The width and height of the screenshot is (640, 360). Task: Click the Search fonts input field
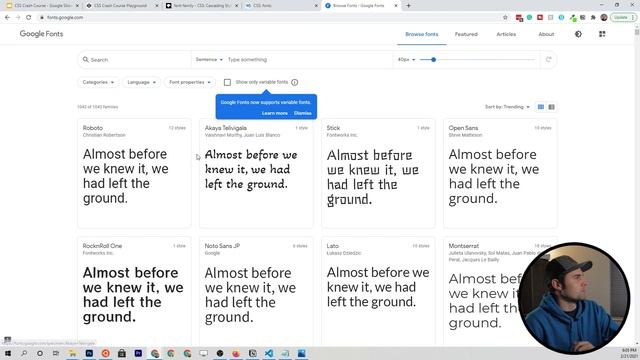pyautogui.click(x=135, y=60)
